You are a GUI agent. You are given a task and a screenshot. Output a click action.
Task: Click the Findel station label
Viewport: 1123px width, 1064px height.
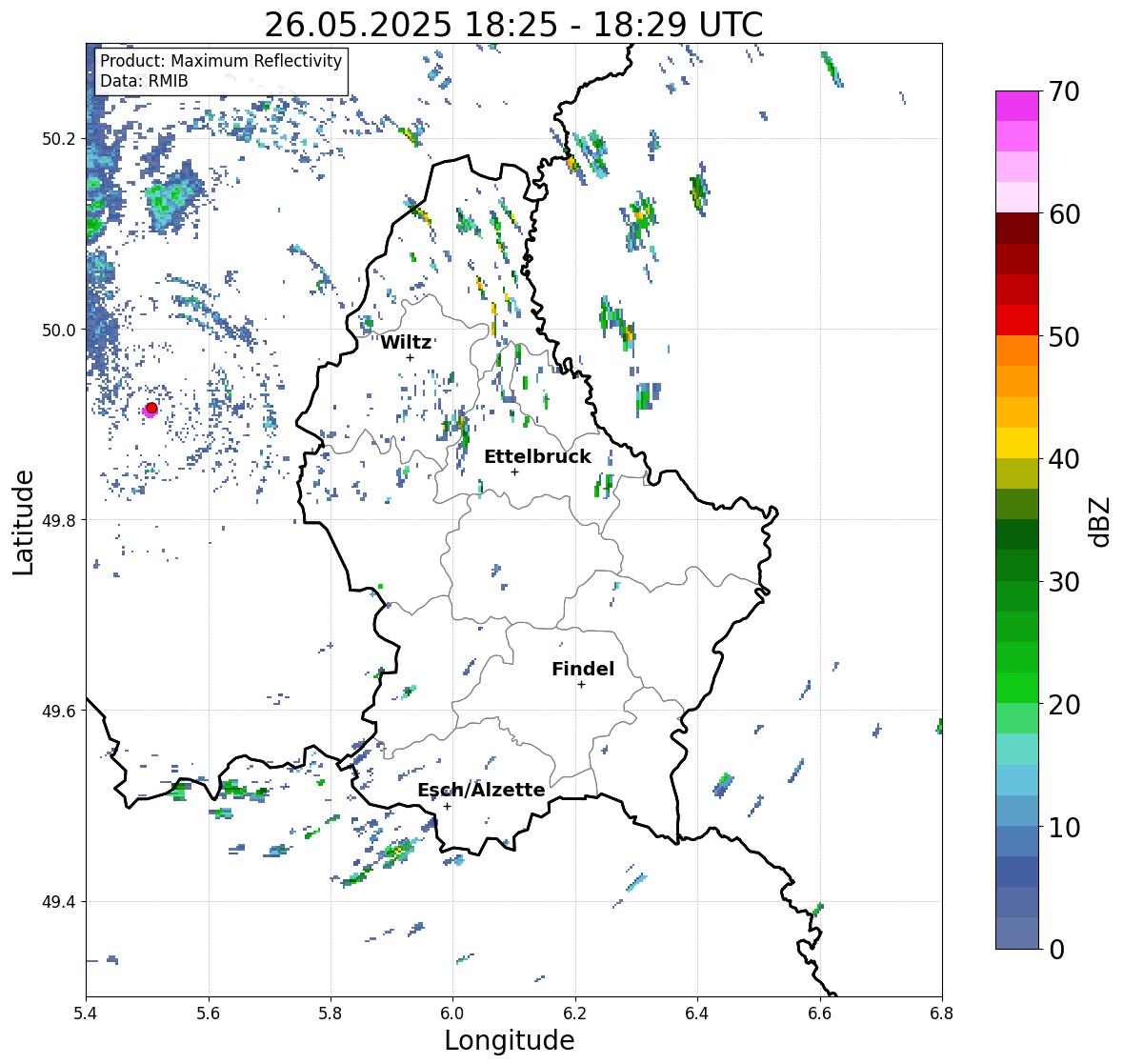(583, 669)
